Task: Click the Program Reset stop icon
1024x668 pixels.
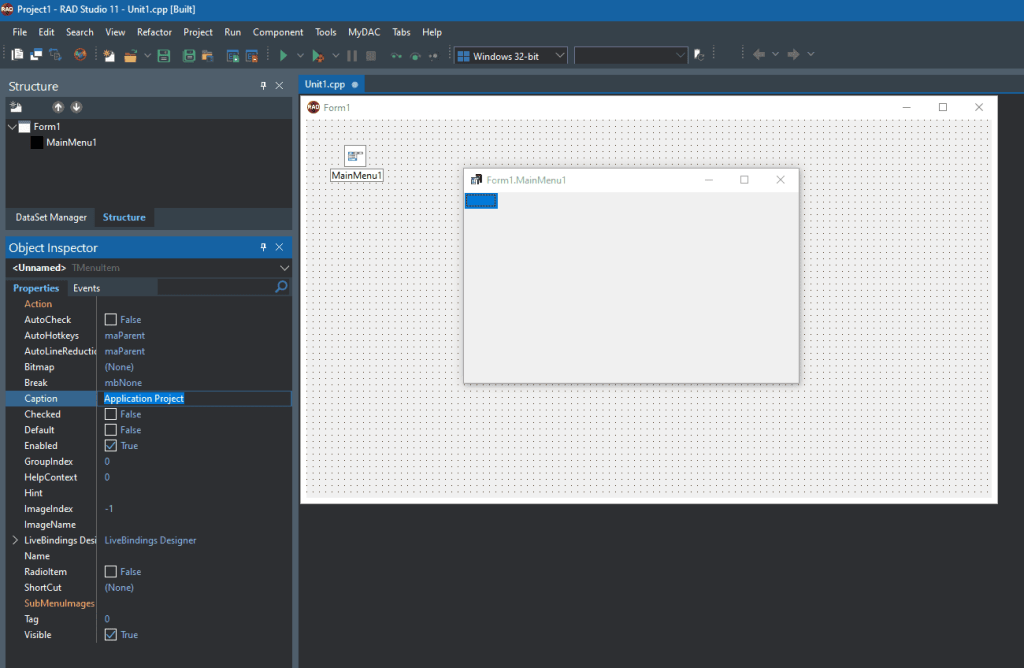Action: (x=371, y=56)
